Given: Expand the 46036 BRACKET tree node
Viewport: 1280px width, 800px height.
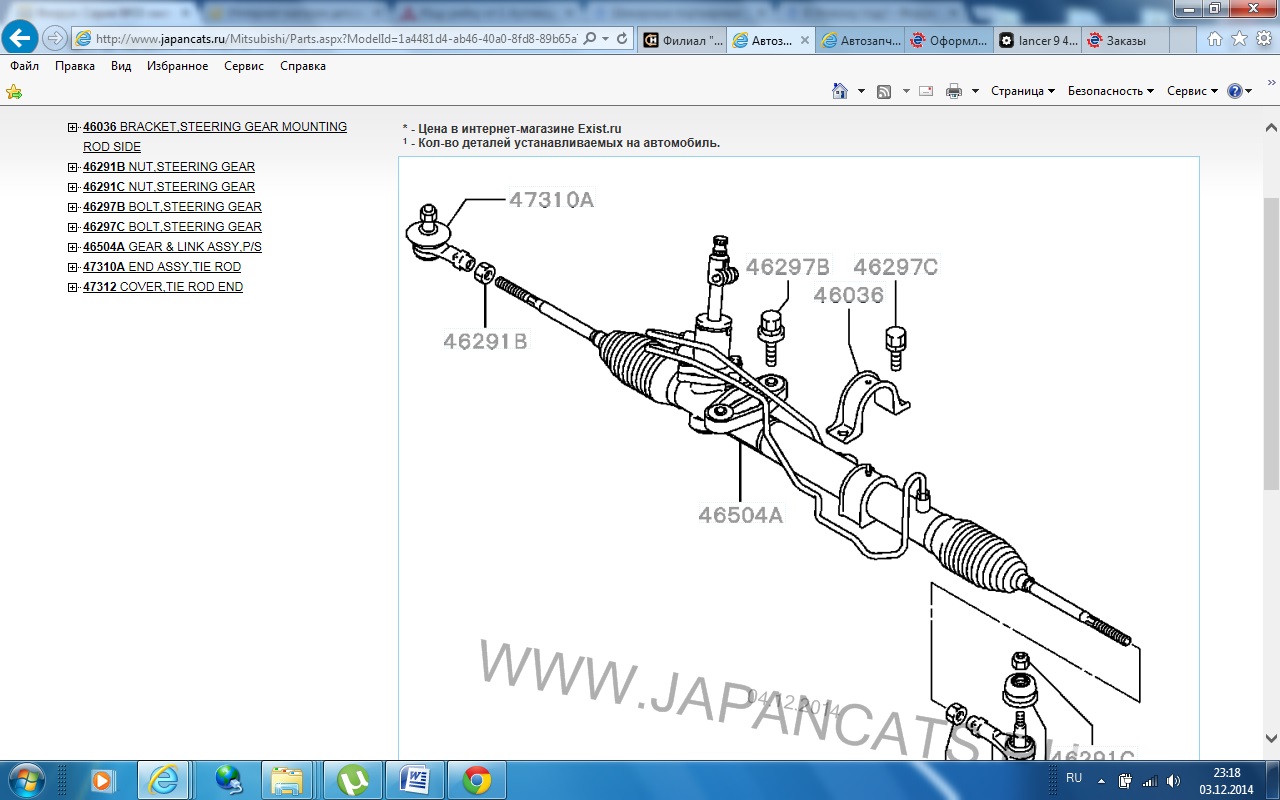Looking at the screenshot, I should click(73, 127).
